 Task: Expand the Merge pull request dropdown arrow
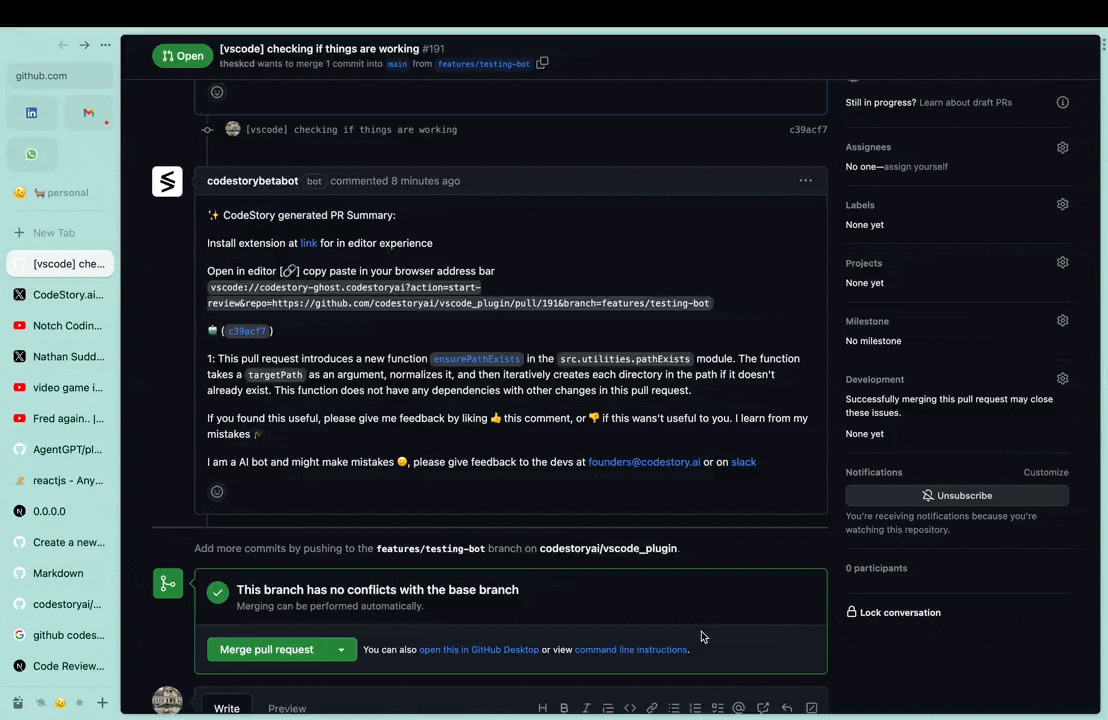click(341, 649)
